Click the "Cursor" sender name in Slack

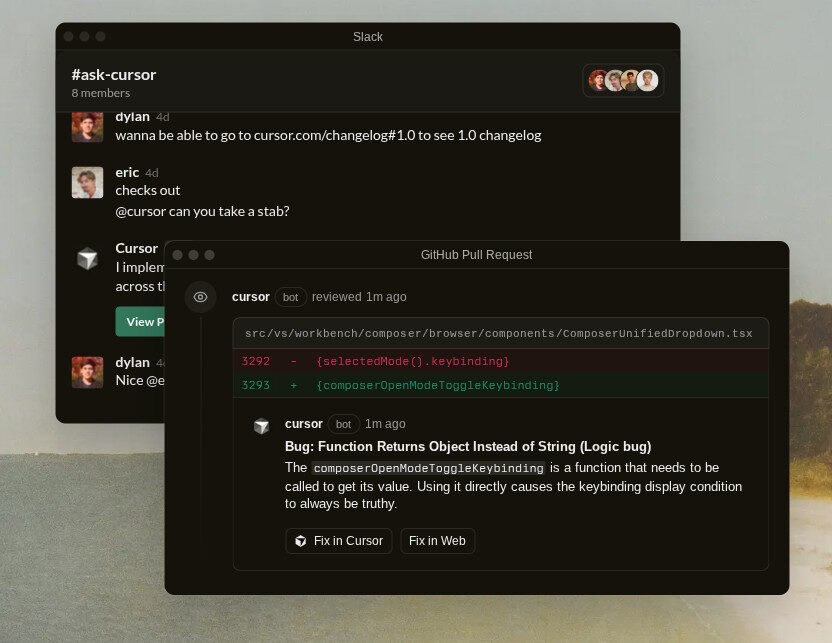point(136,248)
